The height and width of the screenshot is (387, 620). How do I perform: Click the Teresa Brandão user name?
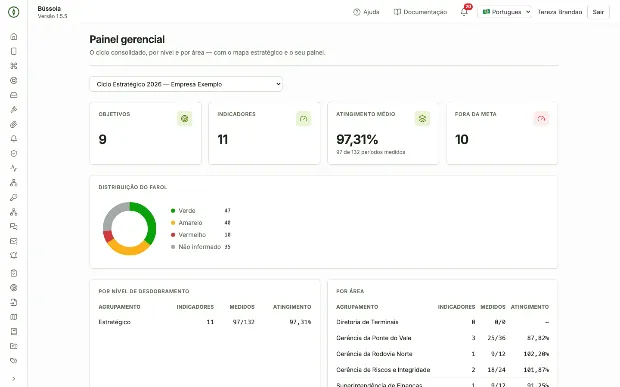click(560, 12)
